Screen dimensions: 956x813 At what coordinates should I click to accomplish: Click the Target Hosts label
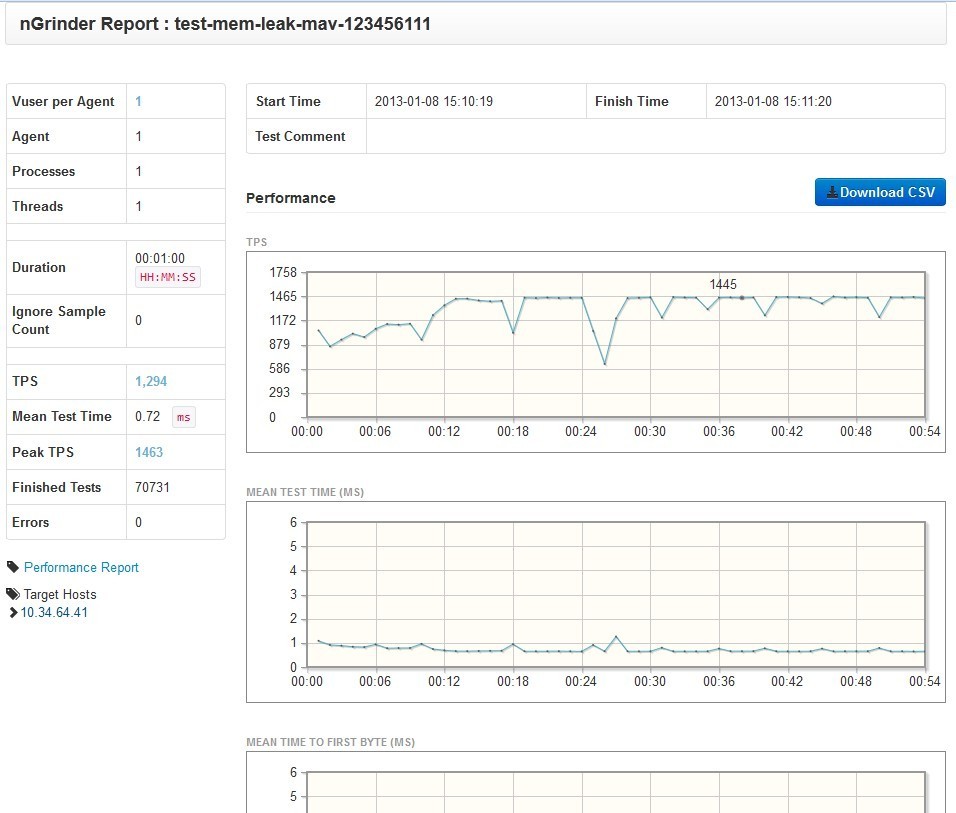60,594
